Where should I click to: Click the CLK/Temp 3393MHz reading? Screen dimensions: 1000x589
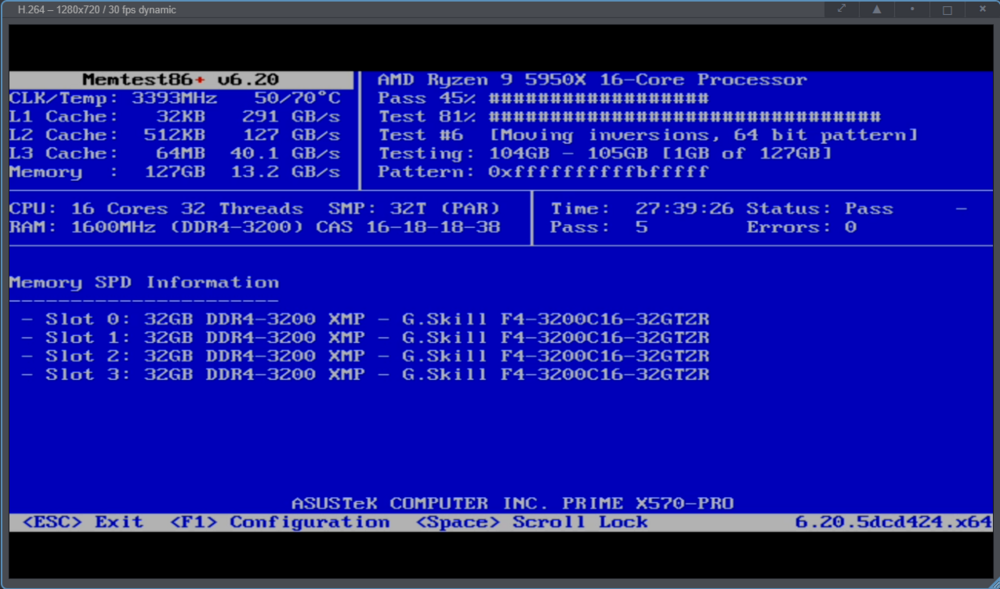click(113, 98)
